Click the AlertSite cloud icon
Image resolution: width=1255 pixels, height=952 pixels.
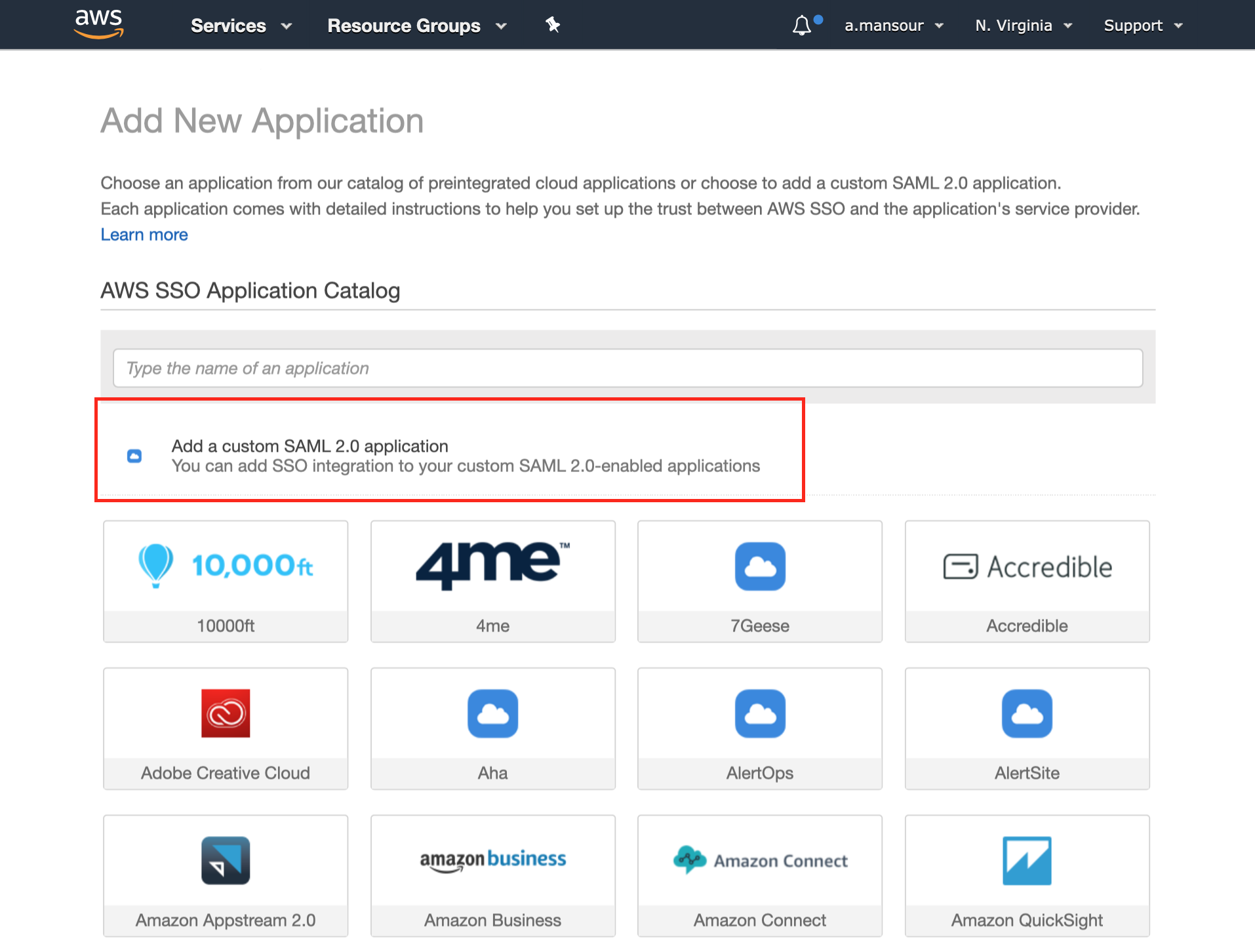(1027, 713)
